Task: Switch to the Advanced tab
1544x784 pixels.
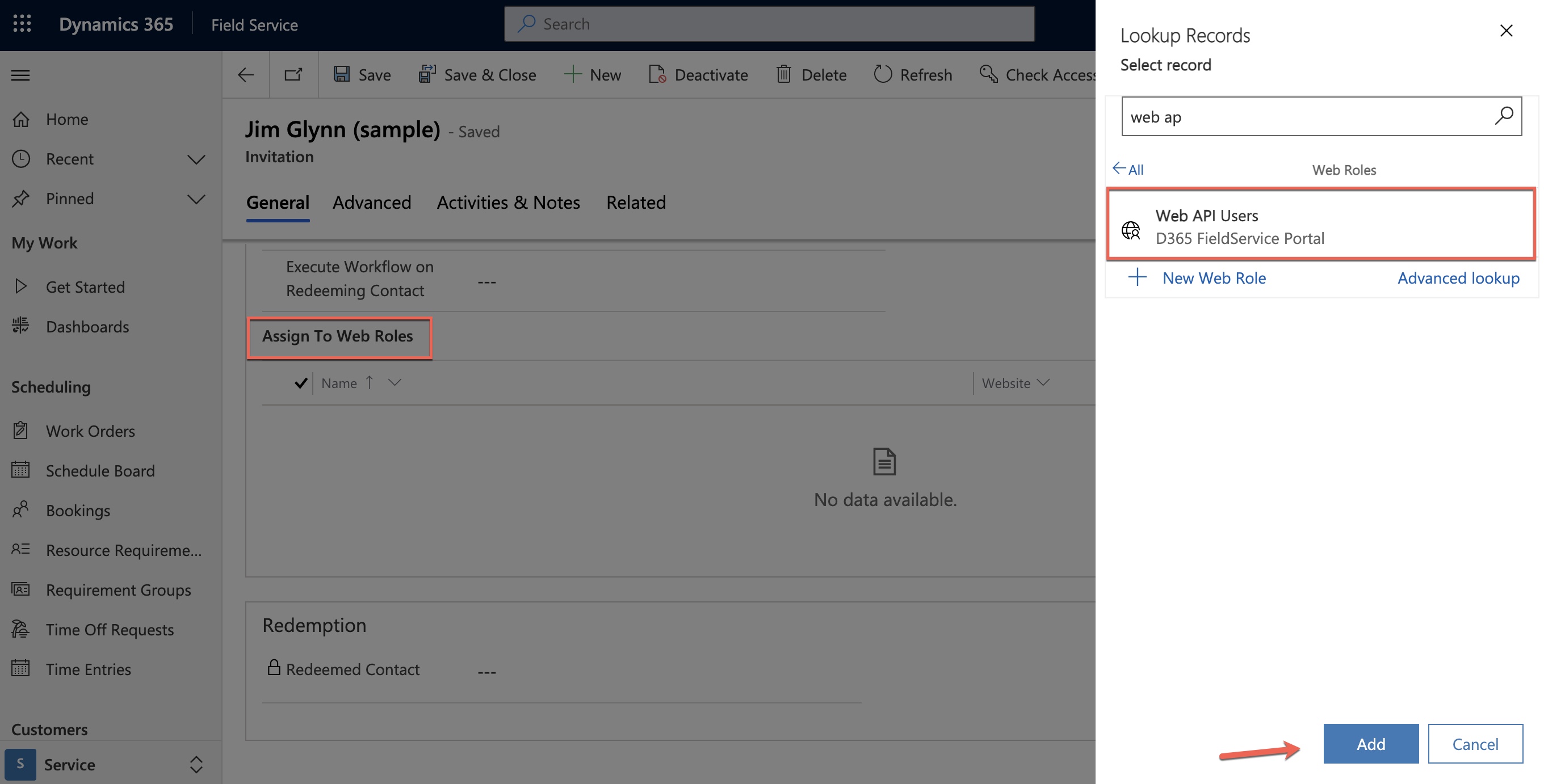Action: pyautogui.click(x=372, y=203)
